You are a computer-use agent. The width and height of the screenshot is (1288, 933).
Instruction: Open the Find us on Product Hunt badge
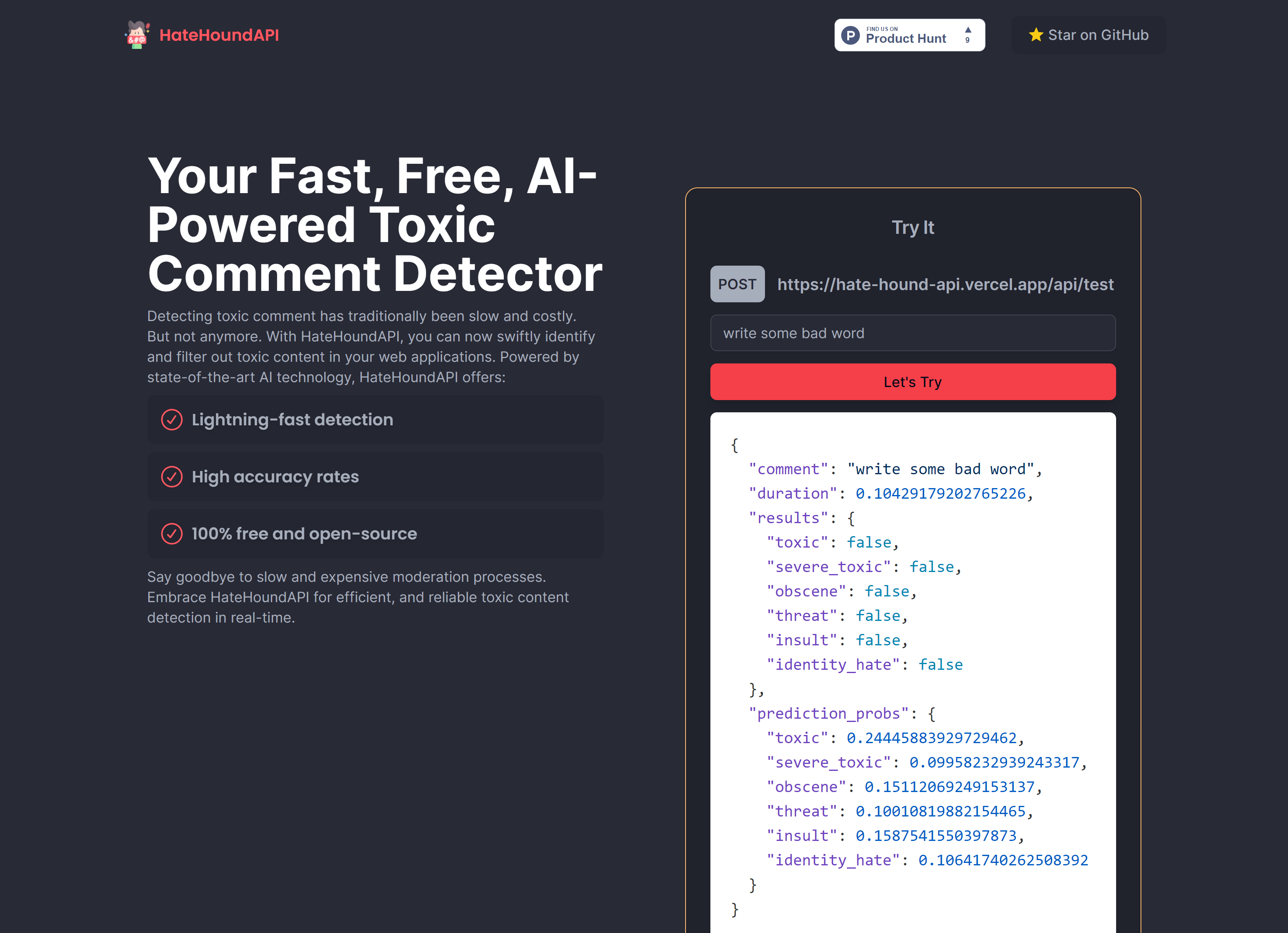coord(908,35)
